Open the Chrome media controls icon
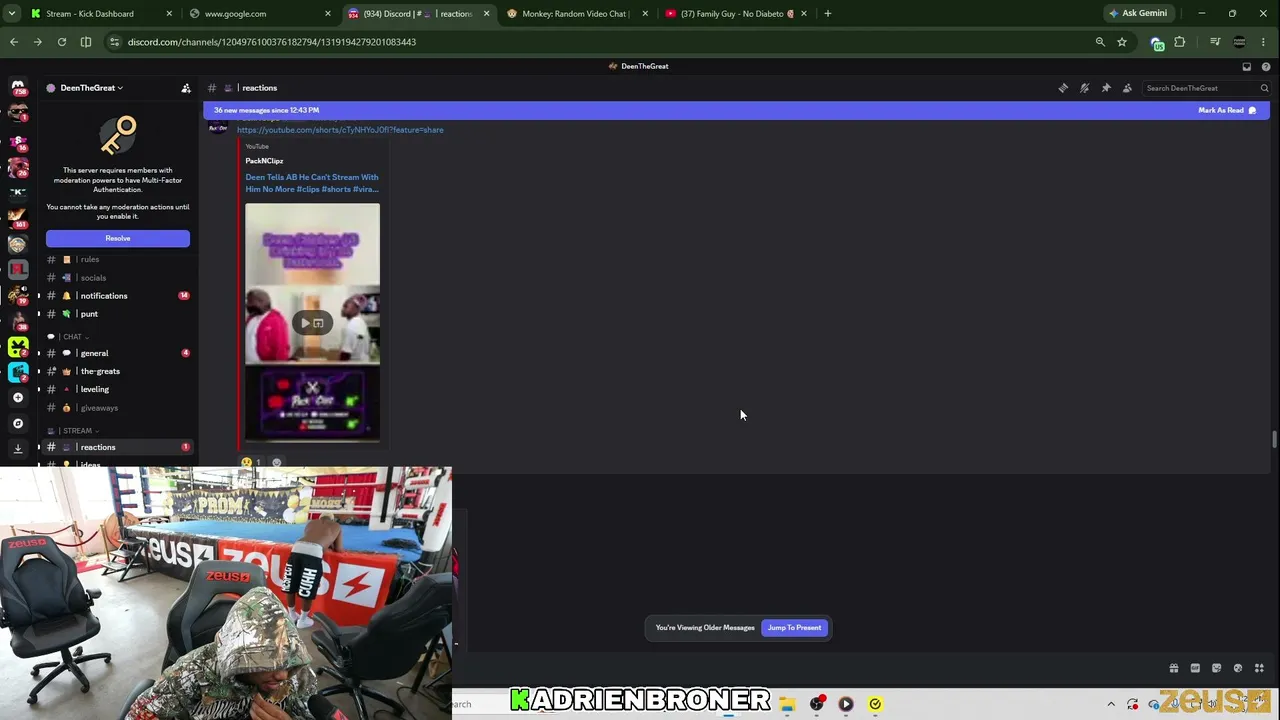1280x720 pixels. click(x=1215, y=42)
